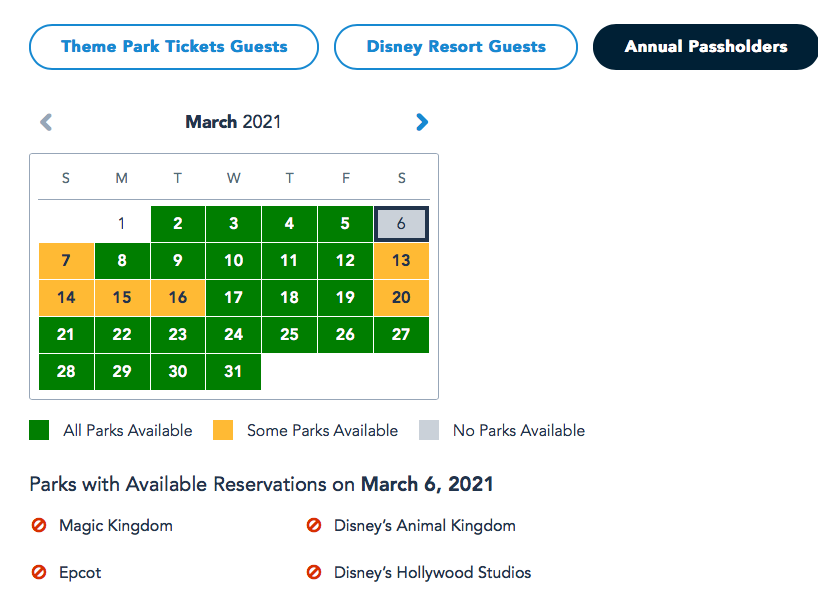818x607 pixels.
Task: Click unavailable icon beside Disney's Hollywood Studios
Action: coord(314,573)
